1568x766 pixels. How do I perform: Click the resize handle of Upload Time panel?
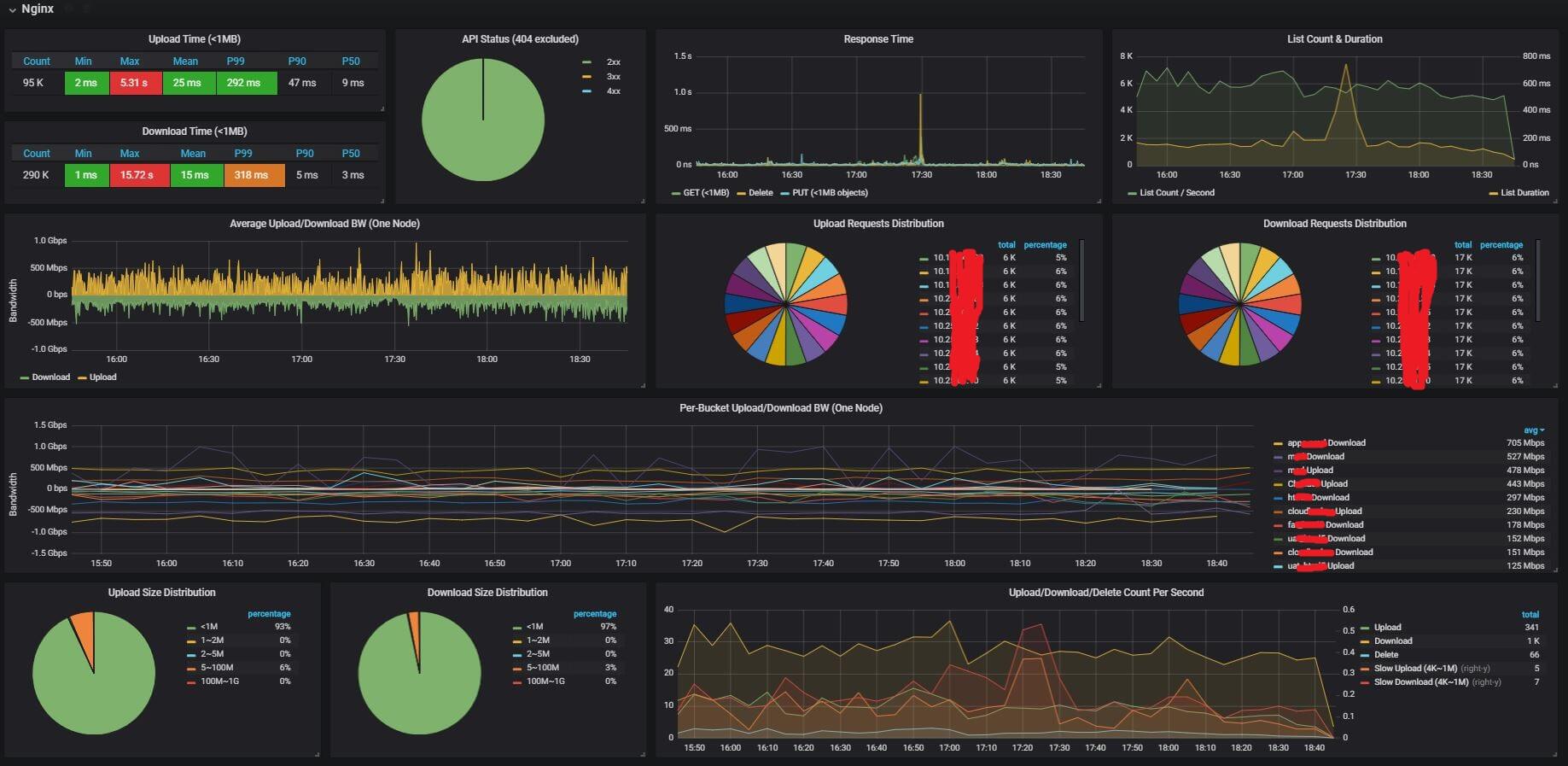pos(382,108)
